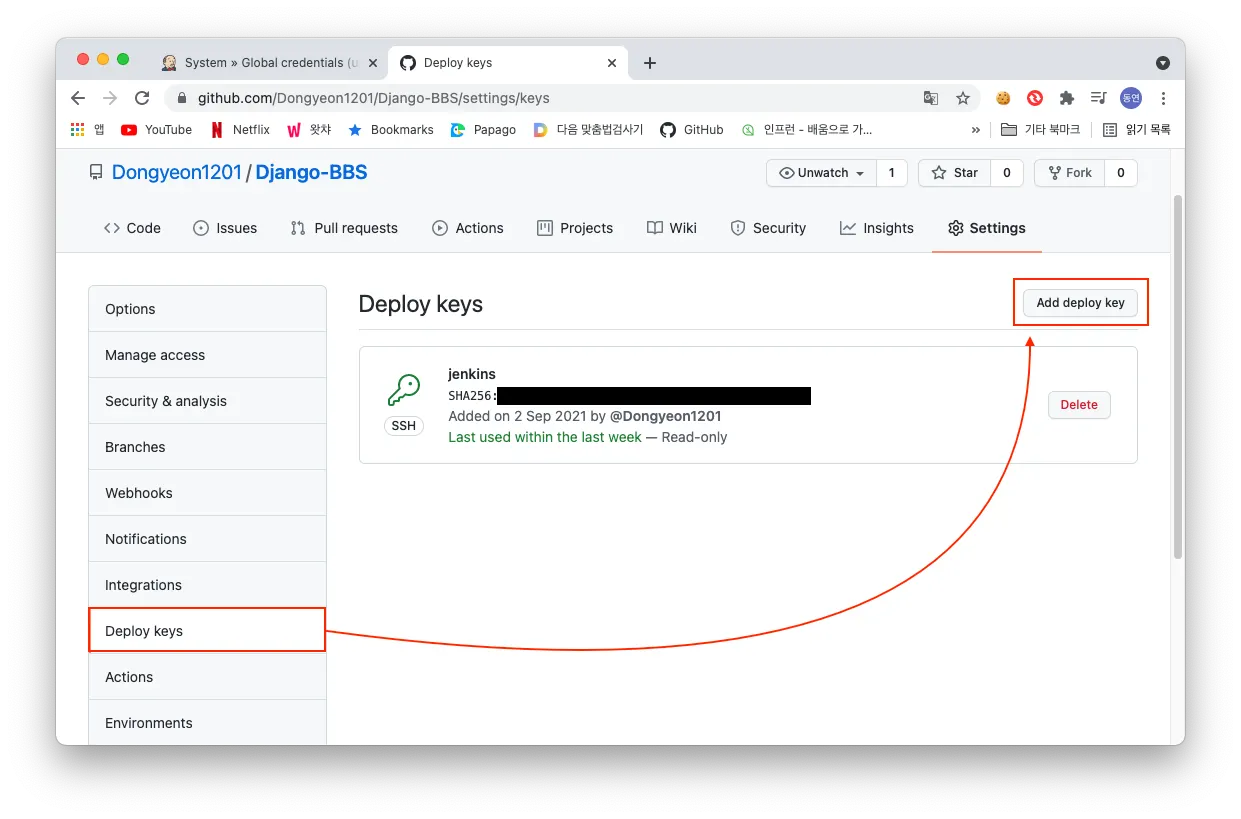This screenshot has height=819, width=1241.
Task: Open the Netflix bookmark
Action: (240, 129)
